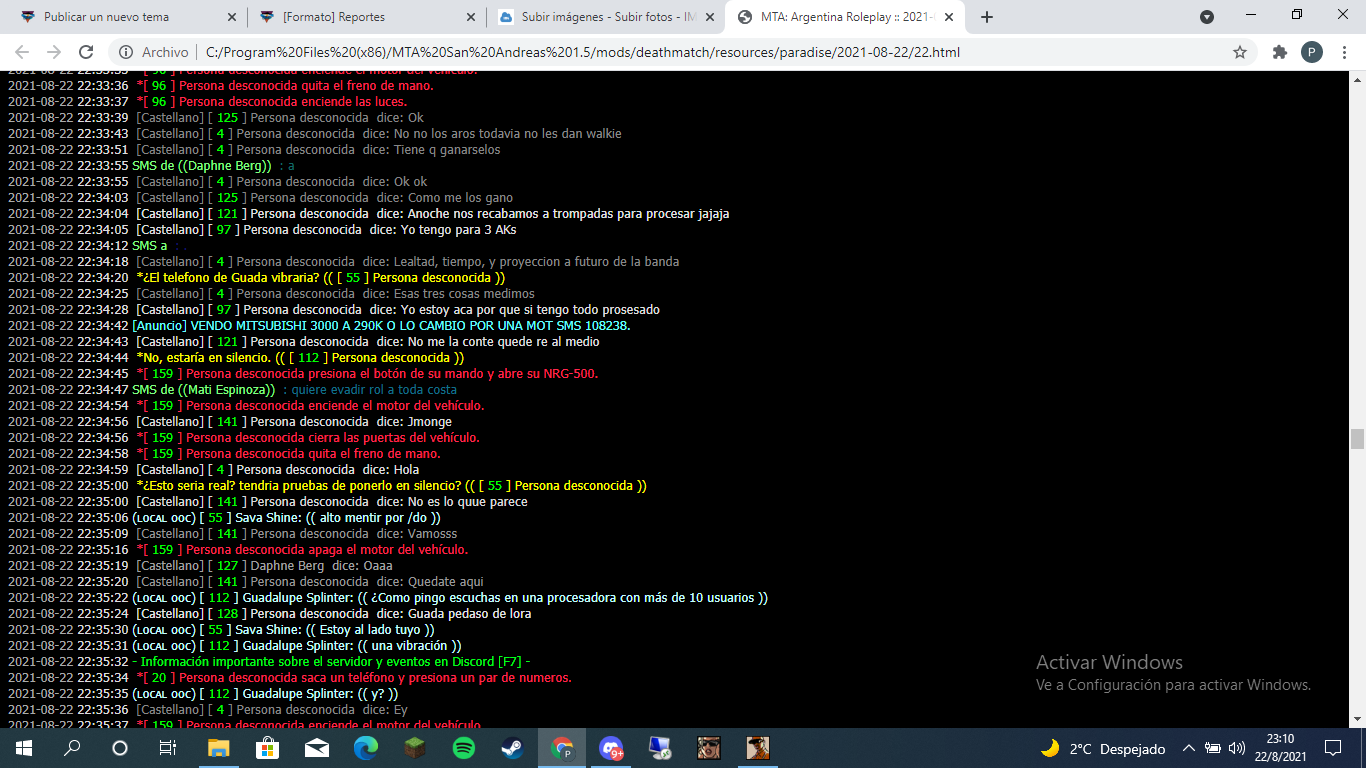Bookmark this page with the star

tap(1240, 52)
